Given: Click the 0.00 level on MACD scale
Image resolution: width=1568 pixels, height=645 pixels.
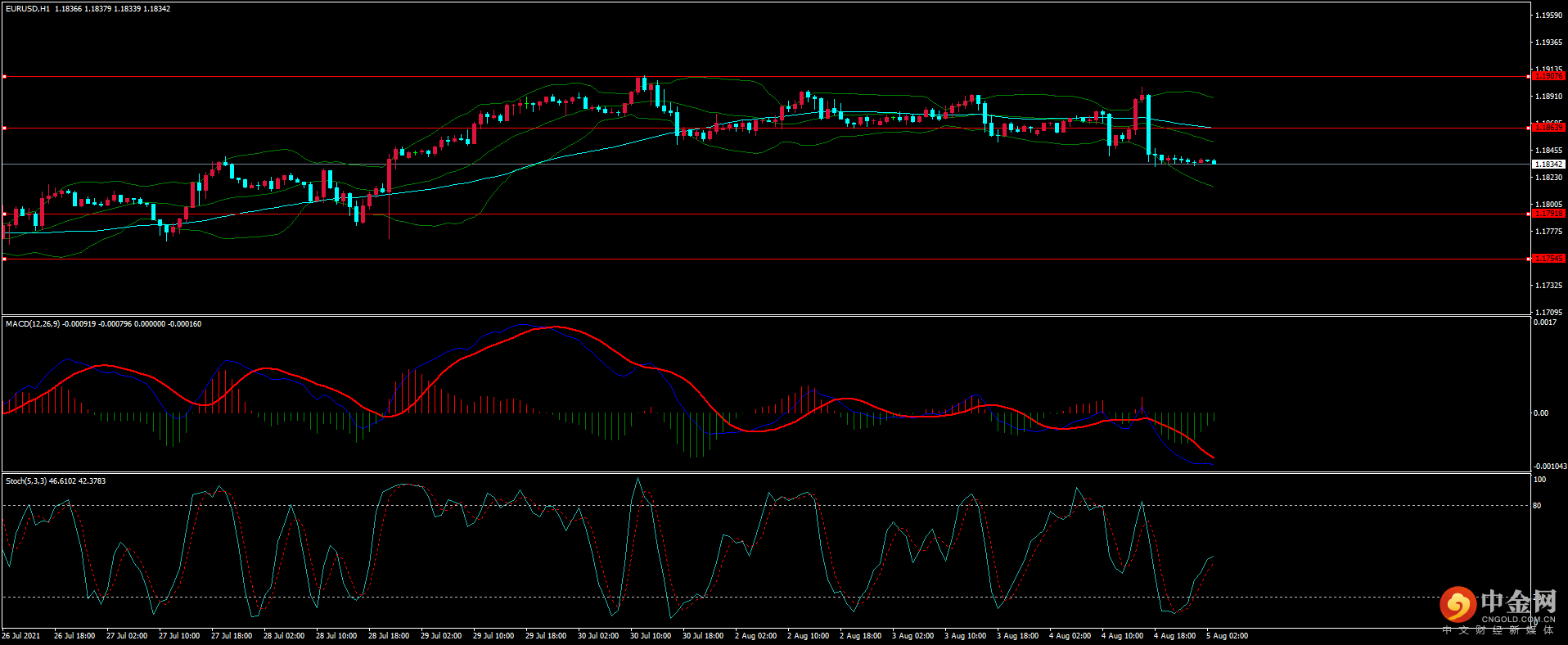Looking at the screenshot, I should [1540, 413].
